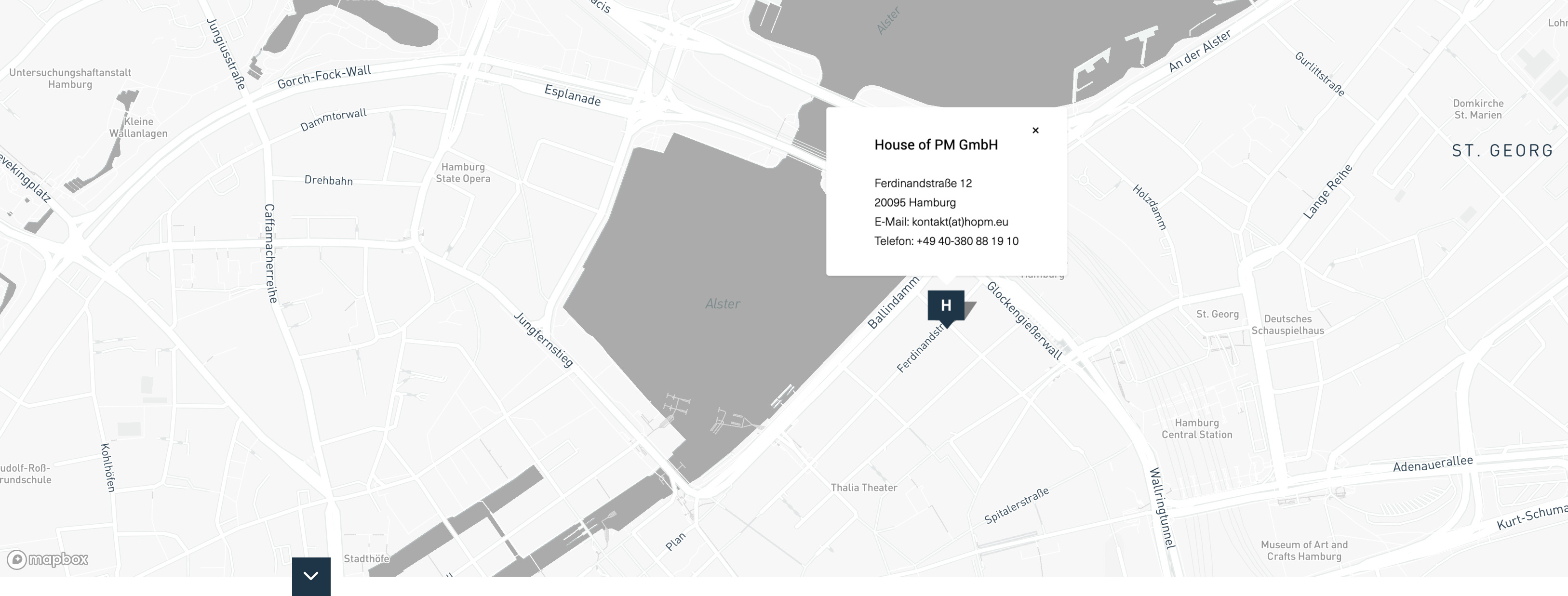Click the House of PM GmbH heading
Image resolution: width=1568 pixels, height=596 pixels.
pyautogui.click(x=936, y=145)
